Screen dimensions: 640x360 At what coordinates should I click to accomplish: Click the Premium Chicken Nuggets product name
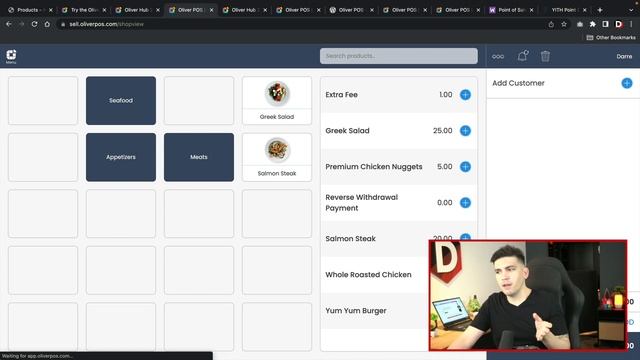[373, 167]
